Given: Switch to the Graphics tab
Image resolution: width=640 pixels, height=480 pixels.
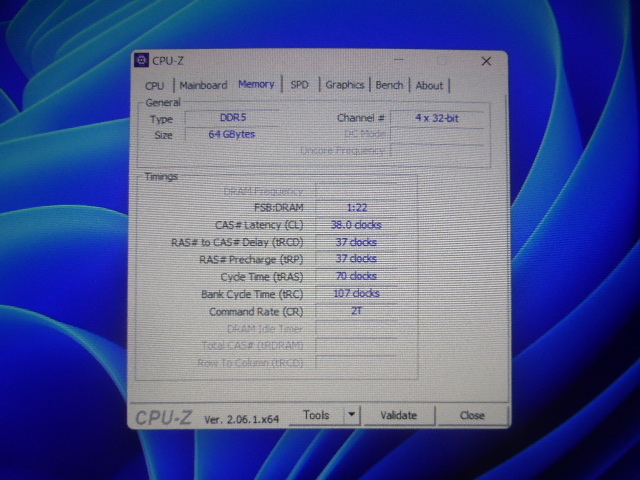Looking at the screenshot, I should click(x=344, y=85).
